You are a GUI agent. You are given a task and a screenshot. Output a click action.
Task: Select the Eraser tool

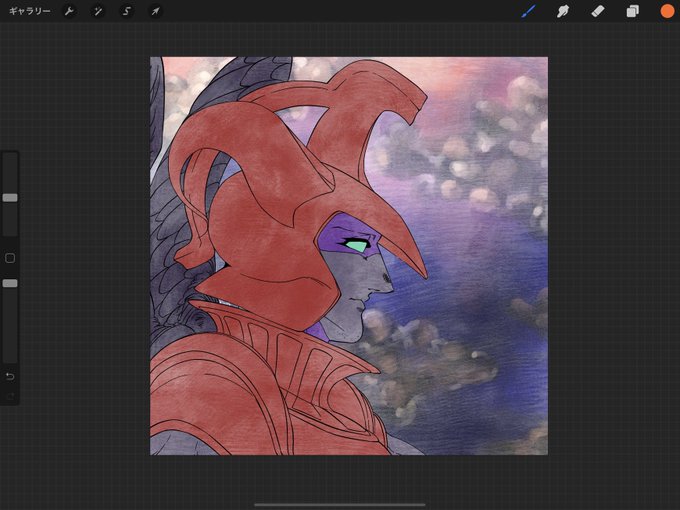[598, 11]
